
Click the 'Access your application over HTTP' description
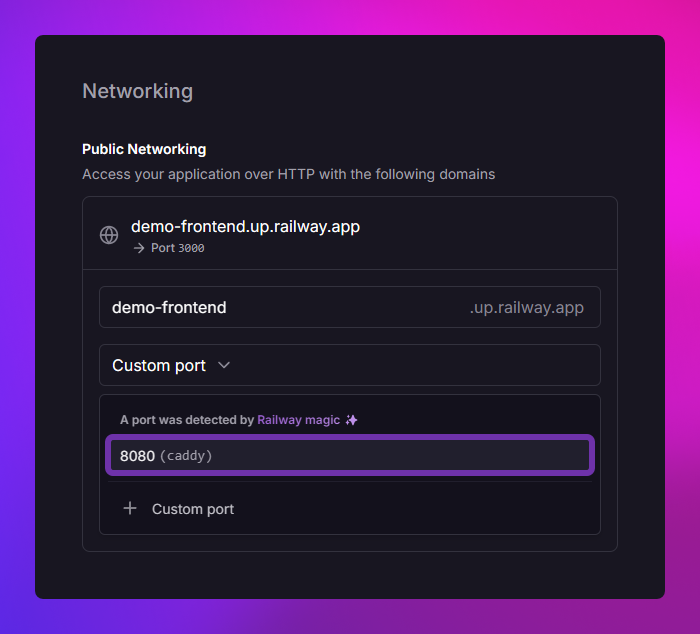[288, 174]
